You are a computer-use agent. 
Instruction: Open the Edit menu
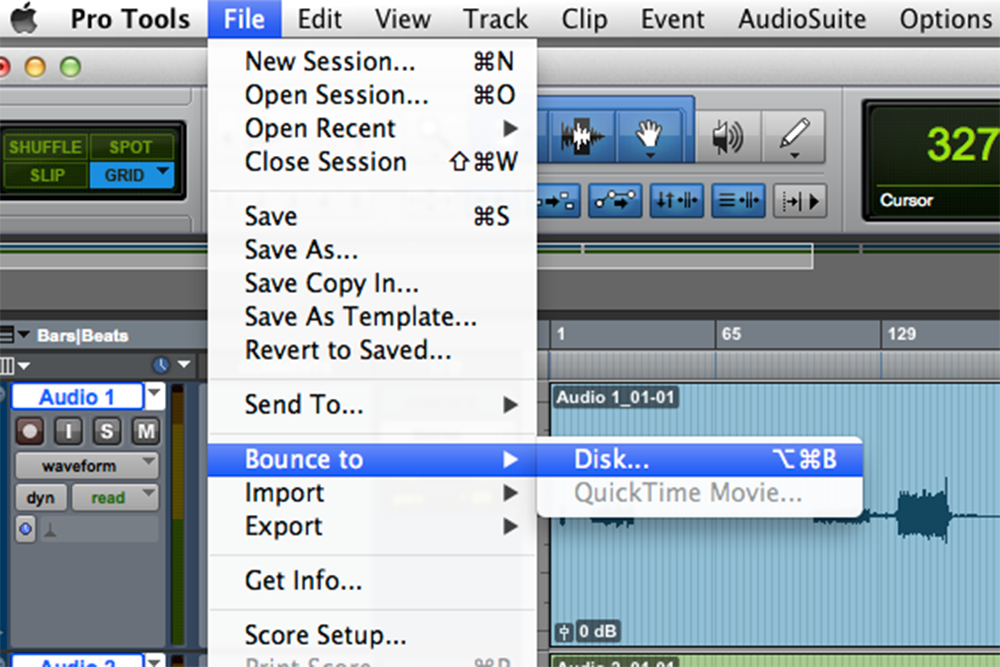pyautogui.click(x=320, y=18)
